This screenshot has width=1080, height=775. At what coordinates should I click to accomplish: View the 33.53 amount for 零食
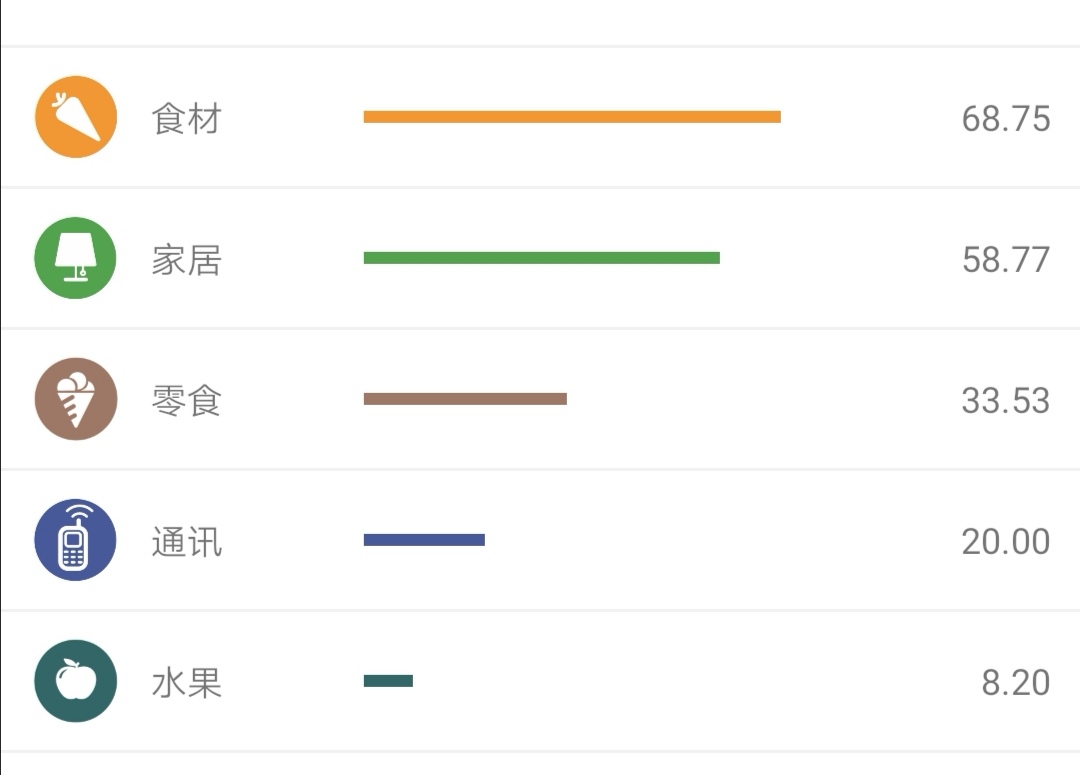point(1006,400)
